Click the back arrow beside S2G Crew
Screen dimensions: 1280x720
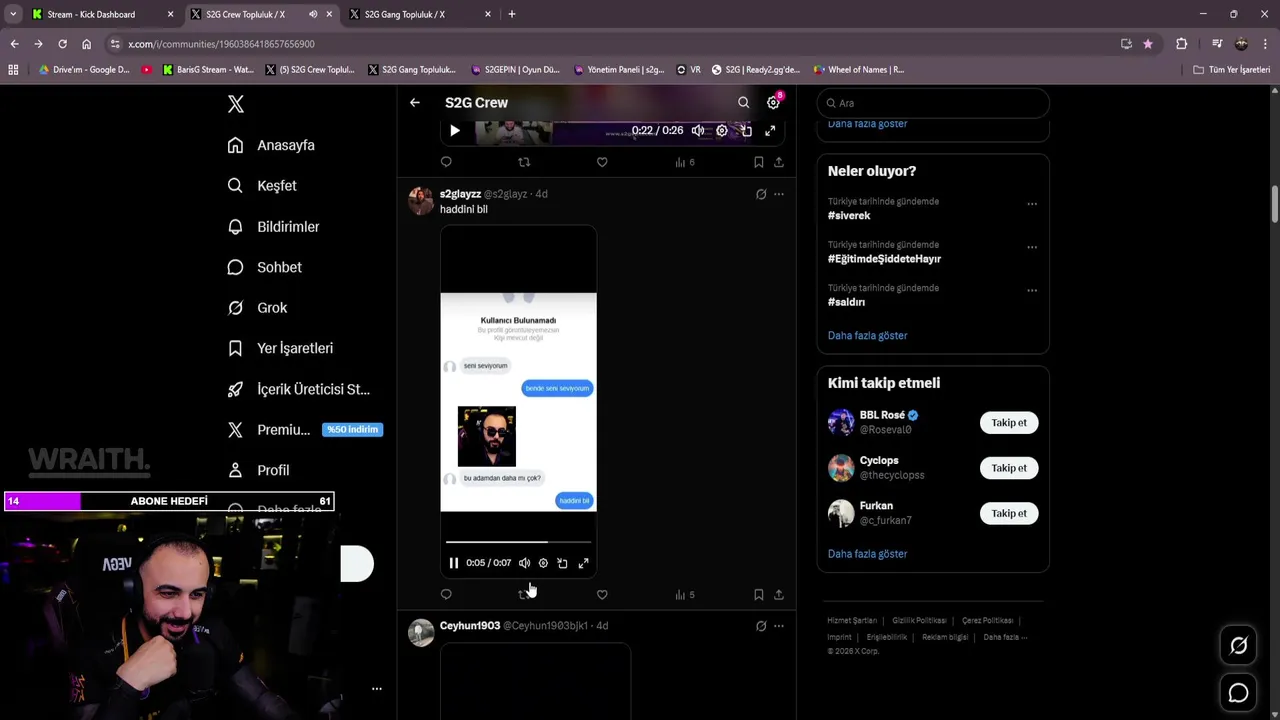click(415, 103)
